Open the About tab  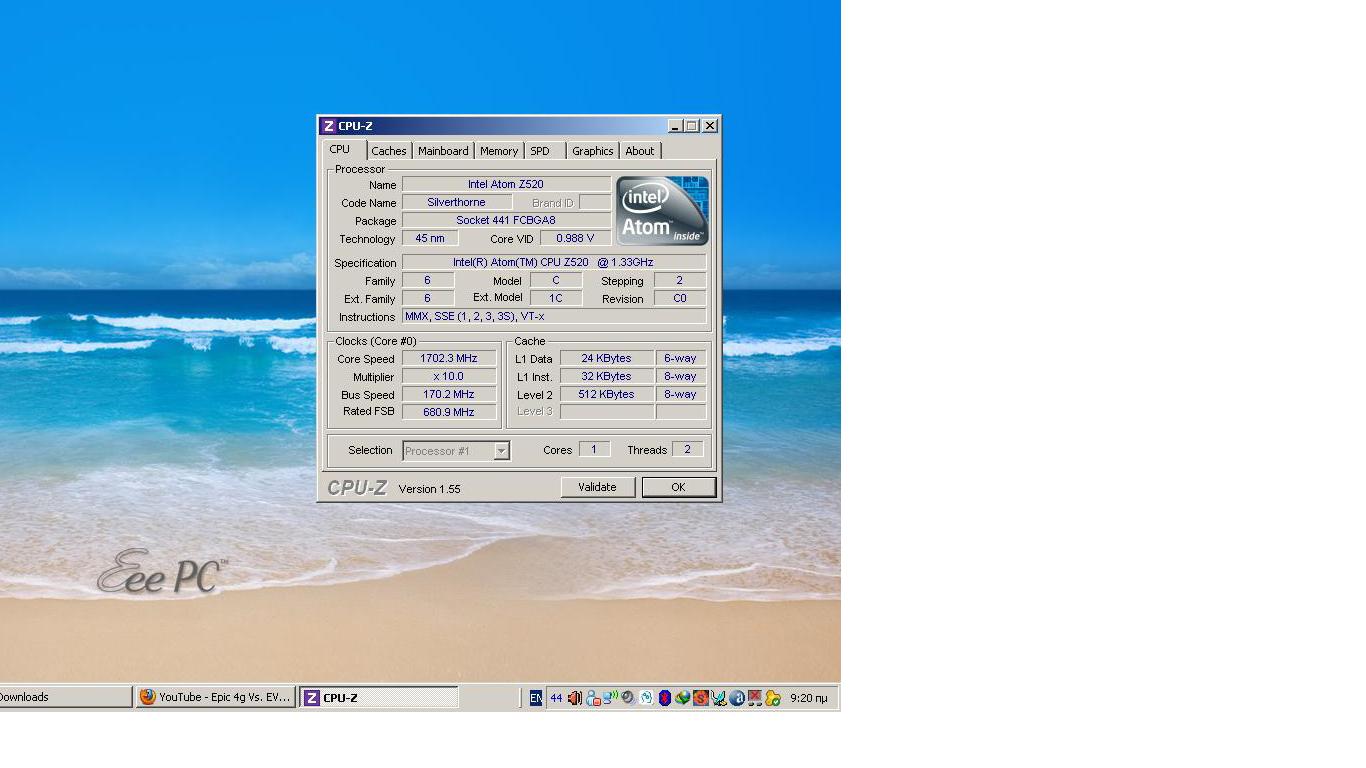tap(640, 151)
